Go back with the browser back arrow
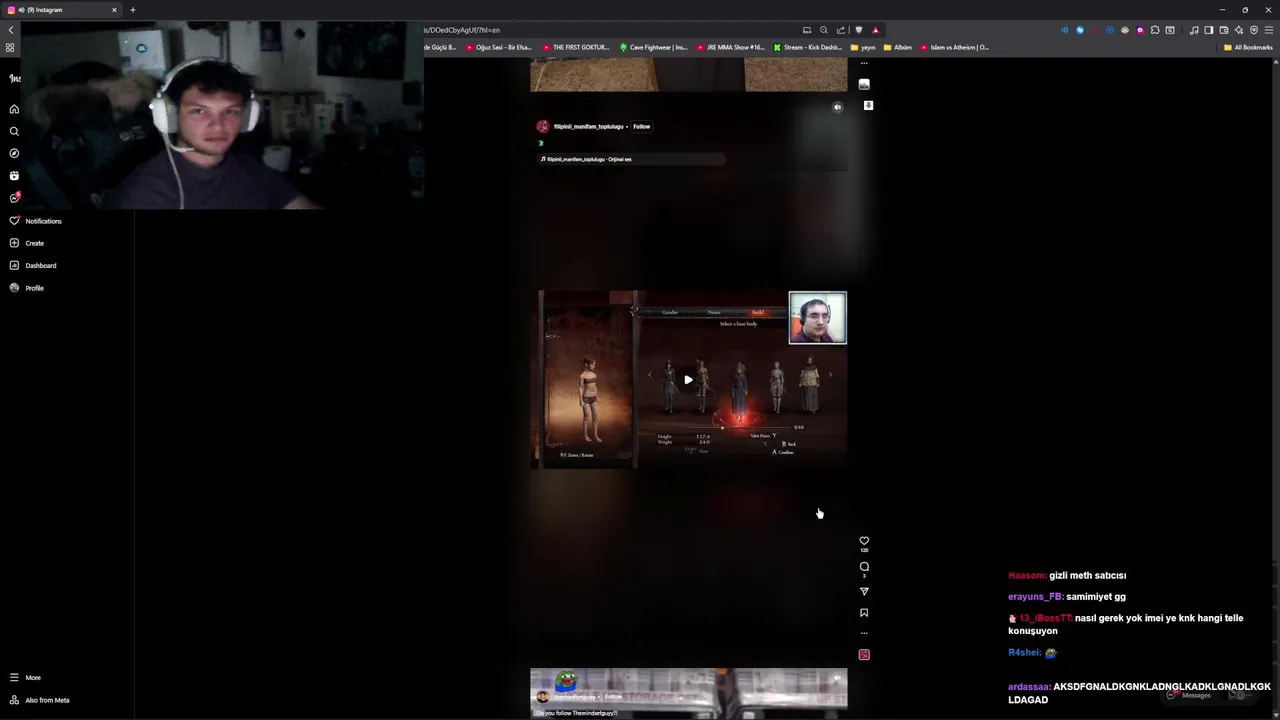 [x=11, y=30]
